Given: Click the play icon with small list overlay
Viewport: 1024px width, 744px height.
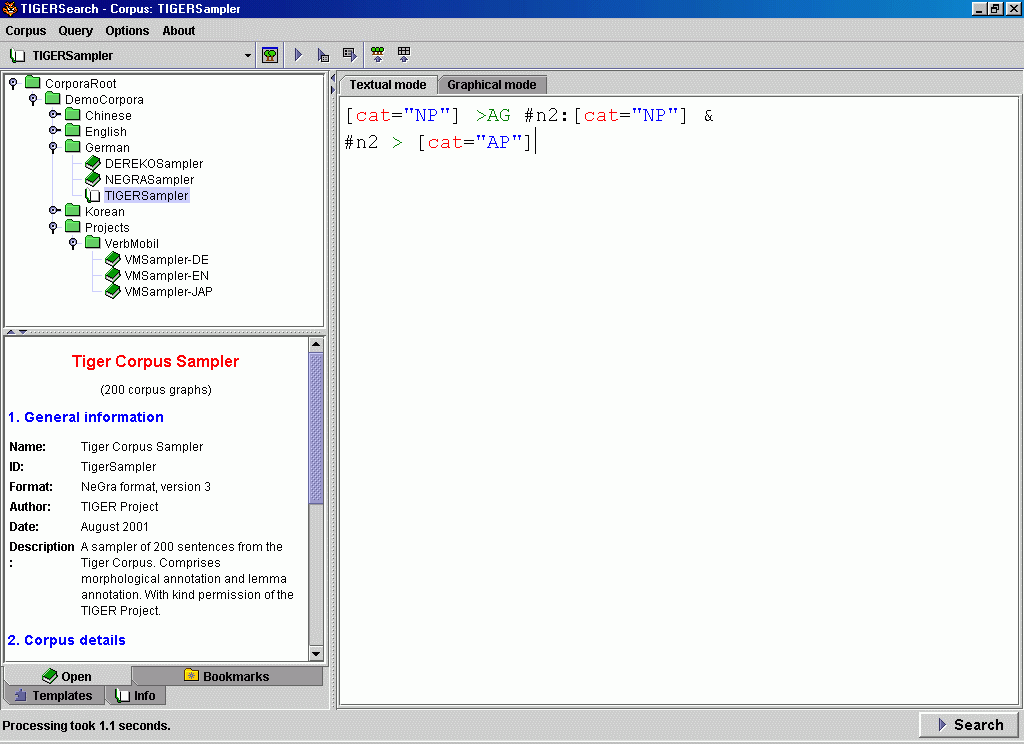Looking at the screenshot, I should coord(324,55).
